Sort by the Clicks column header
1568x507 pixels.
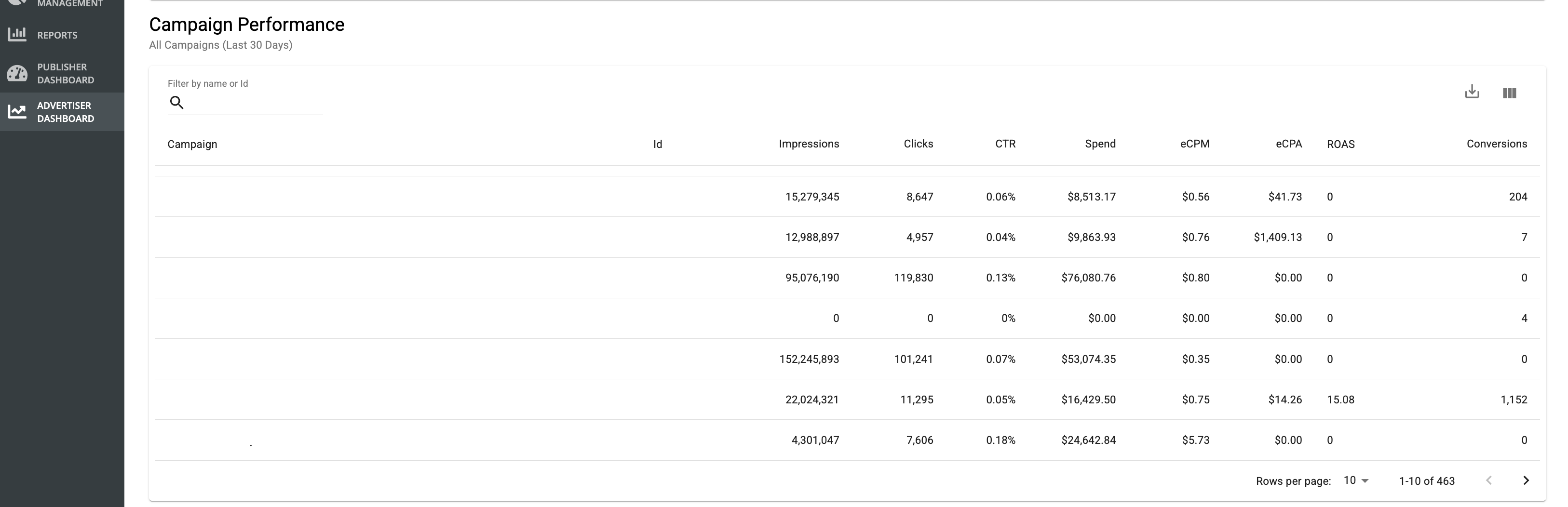(919, 144)
